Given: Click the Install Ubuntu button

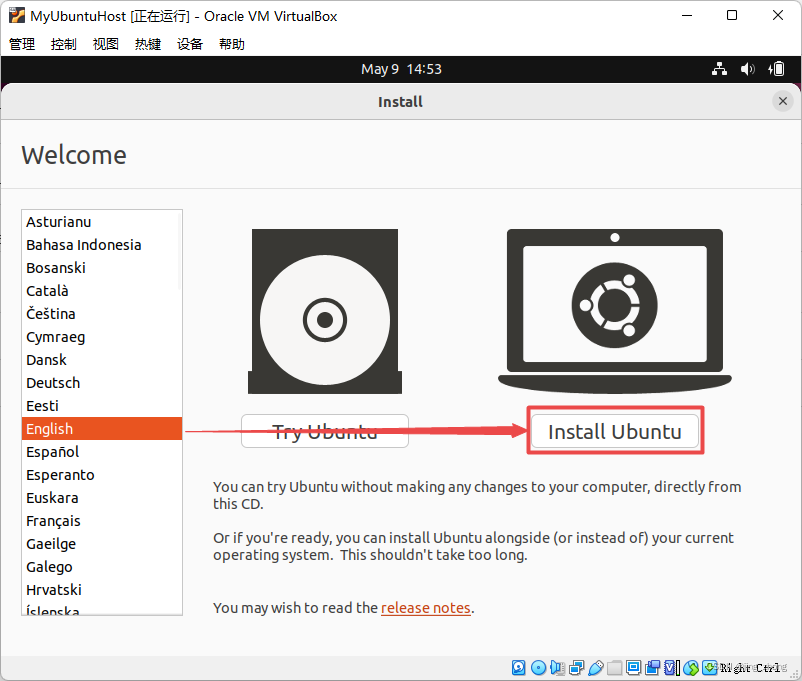Looking at the screenshot, I should (615, 431).
